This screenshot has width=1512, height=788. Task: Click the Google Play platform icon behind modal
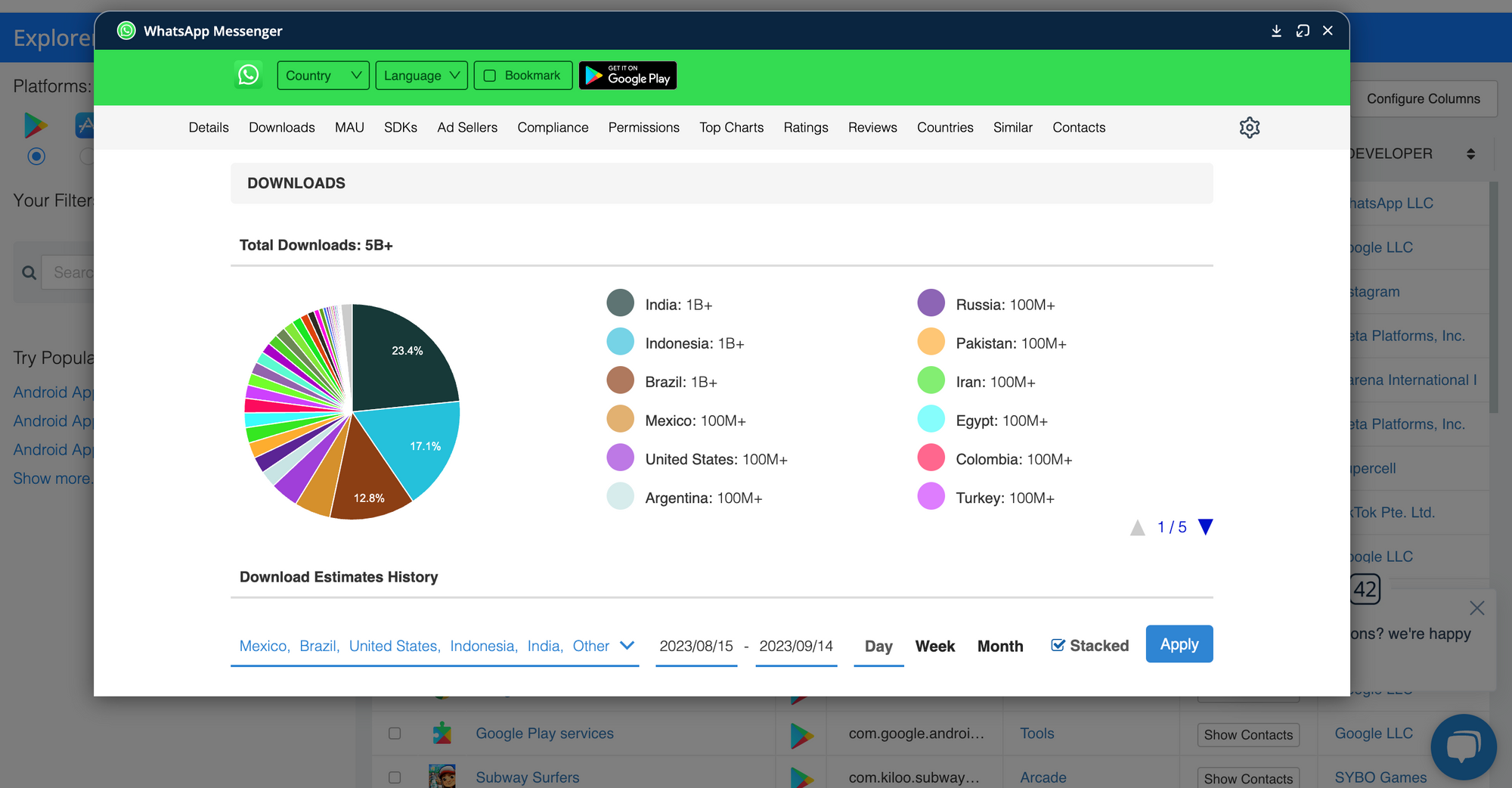36,125
